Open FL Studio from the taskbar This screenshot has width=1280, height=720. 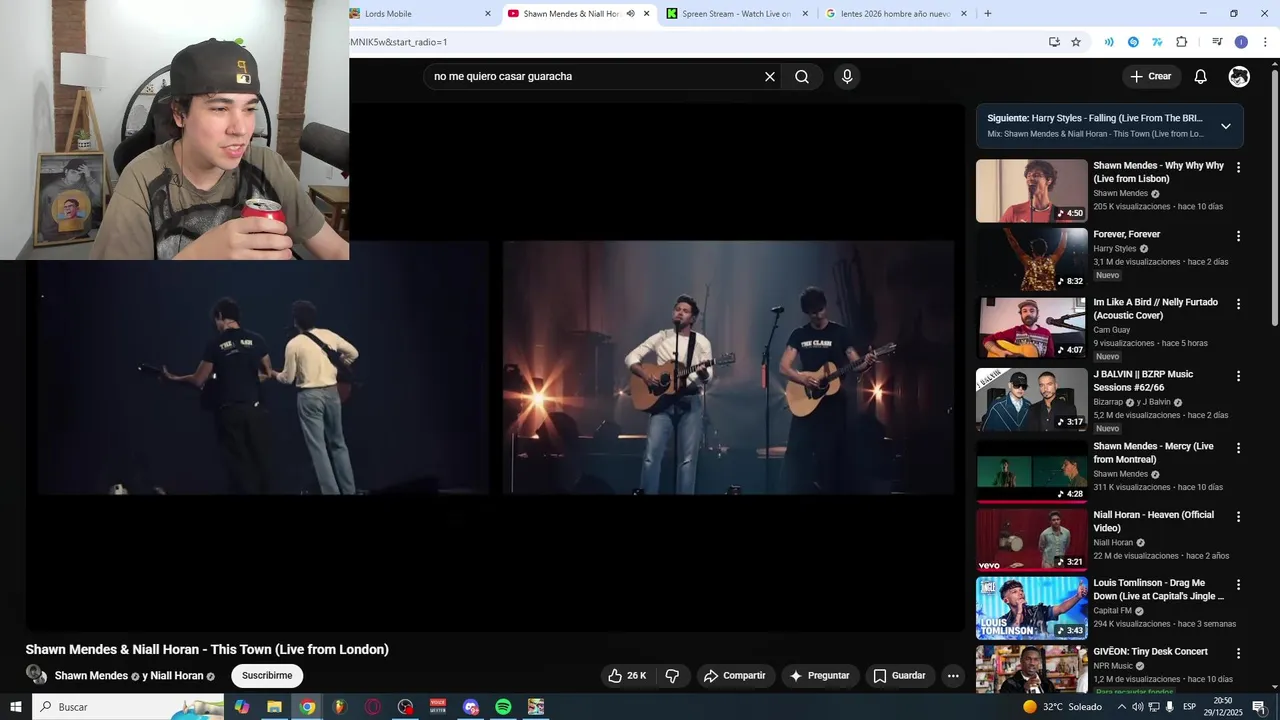pyautogui.click(x=339, y=707)
